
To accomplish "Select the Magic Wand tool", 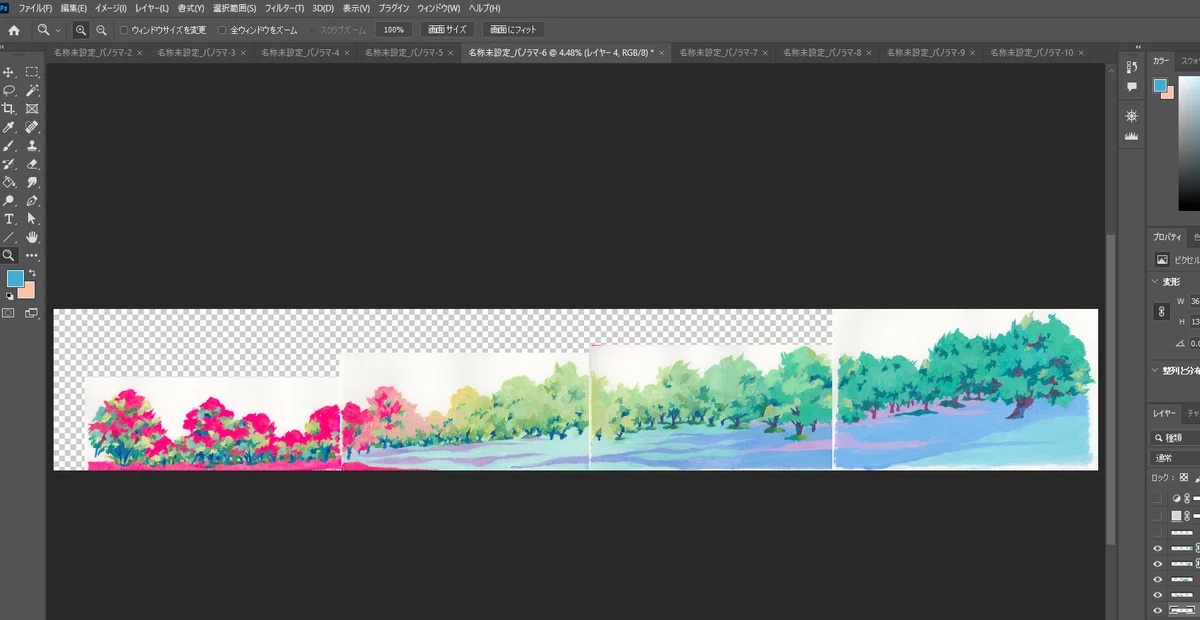I will 32,90.
